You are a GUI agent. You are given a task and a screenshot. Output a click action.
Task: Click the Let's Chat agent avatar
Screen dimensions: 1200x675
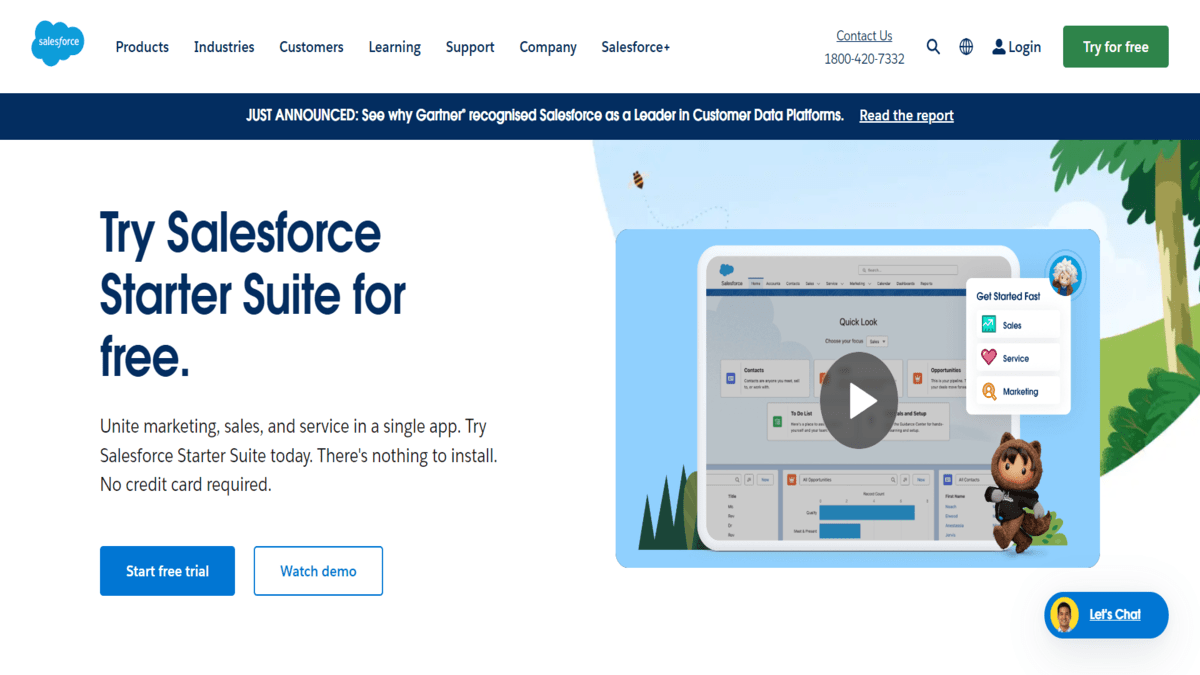1066,614
